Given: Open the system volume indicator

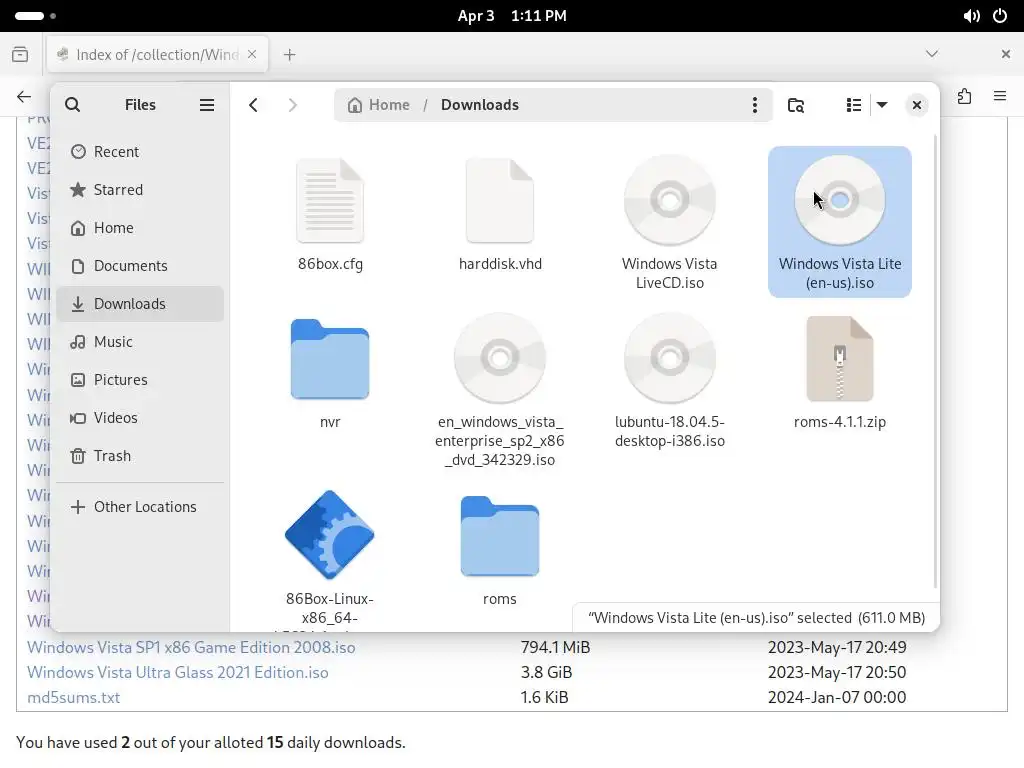Looking at the screenshot, I should (972, 16).
